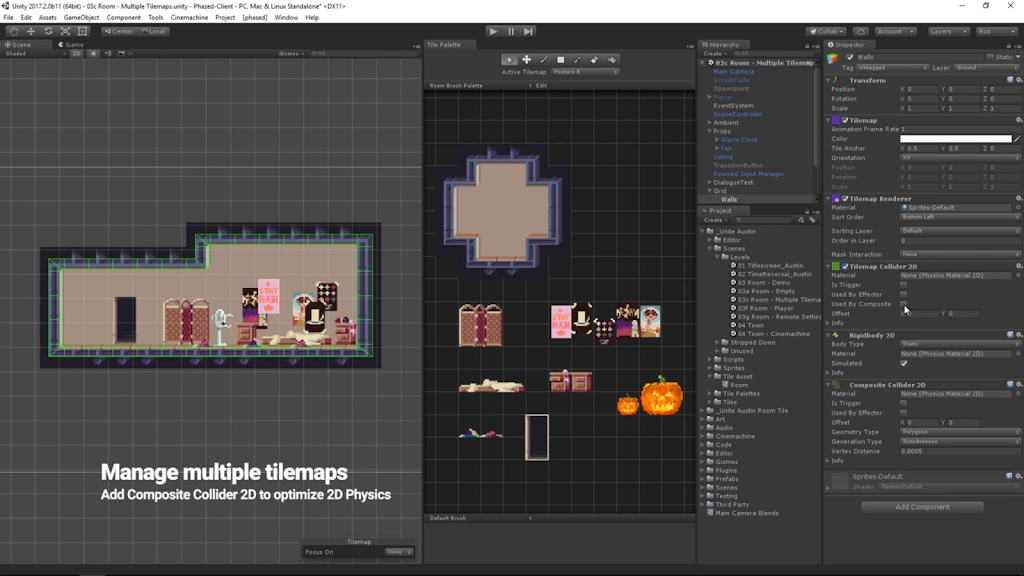1024x576 pixels.
Task: Toggle scene lighting sun icon
Action: tap(94, 53)
